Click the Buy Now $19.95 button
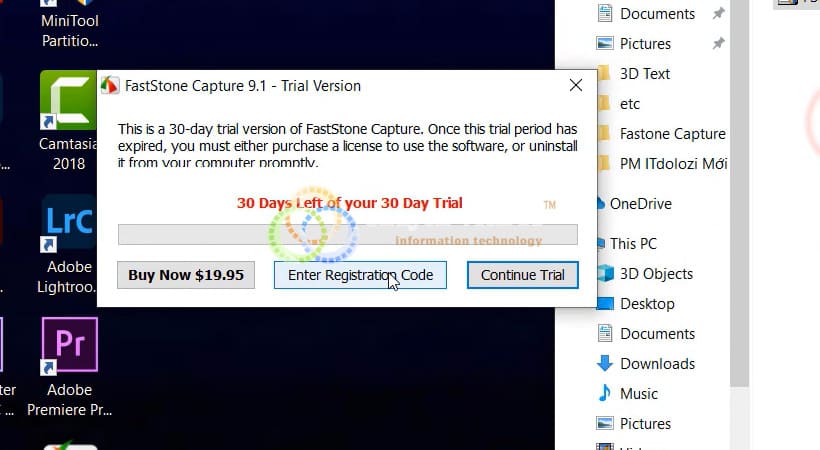The width and height of the screenshot is (820, 450). tap(186, 275)
